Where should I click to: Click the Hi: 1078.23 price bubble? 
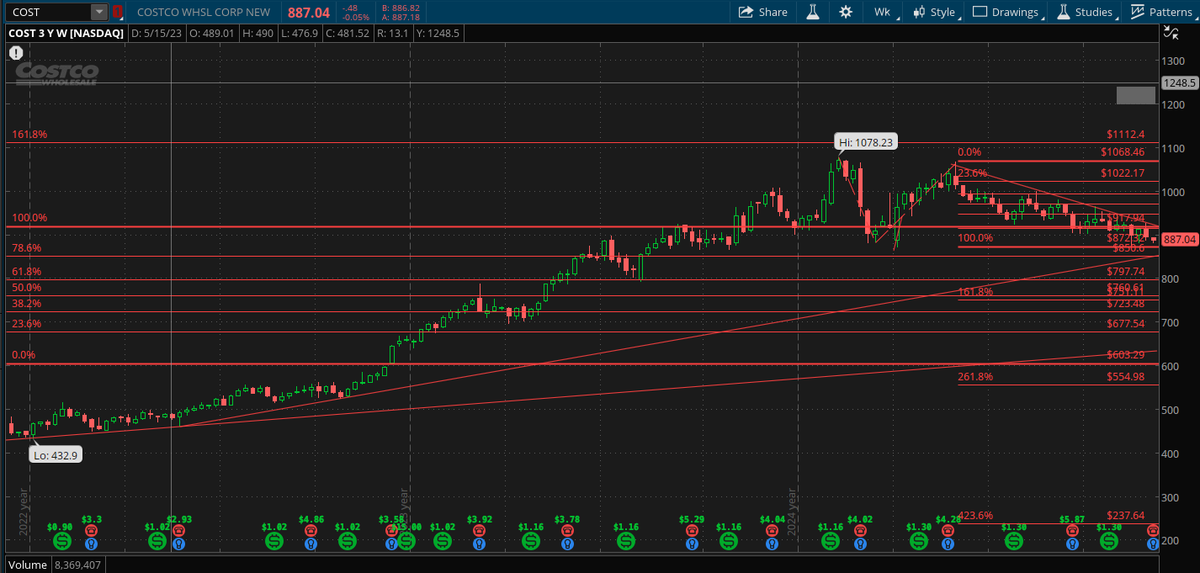point(866,143)
